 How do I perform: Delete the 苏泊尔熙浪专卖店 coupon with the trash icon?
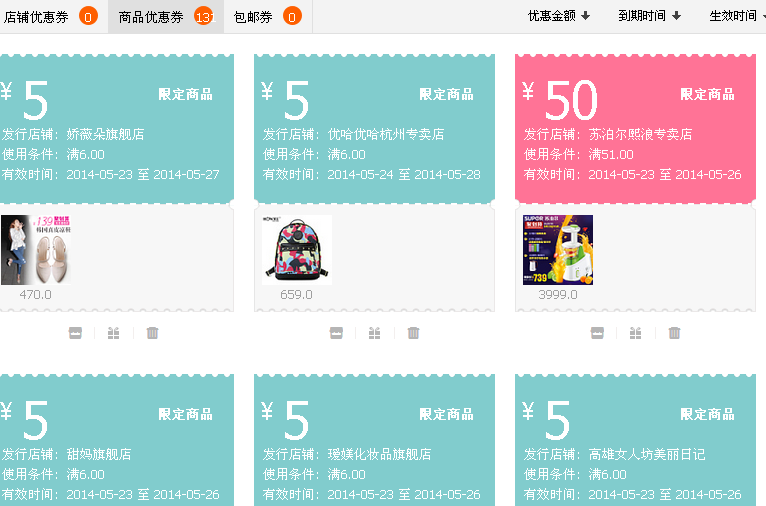(674, 333)
